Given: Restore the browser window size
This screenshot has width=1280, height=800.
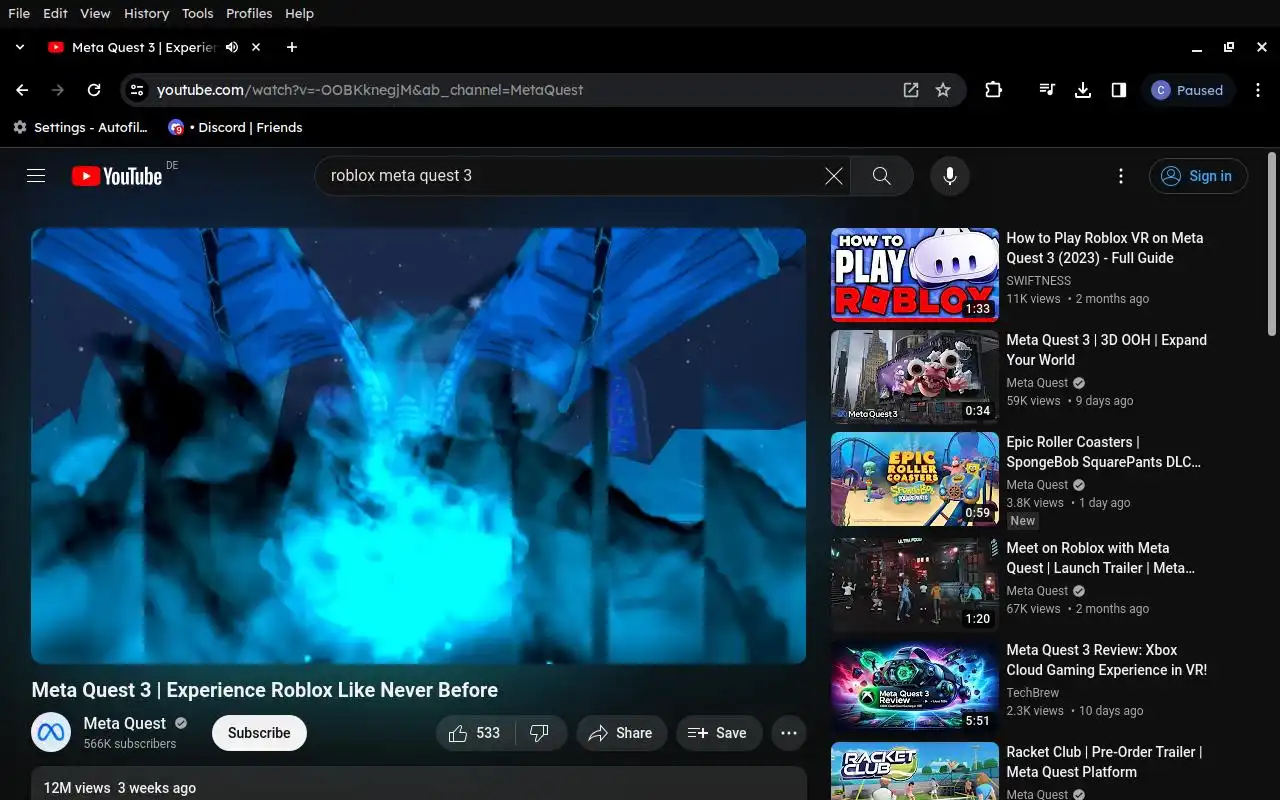Looking at the screenshot, I should coord(1229,47).
